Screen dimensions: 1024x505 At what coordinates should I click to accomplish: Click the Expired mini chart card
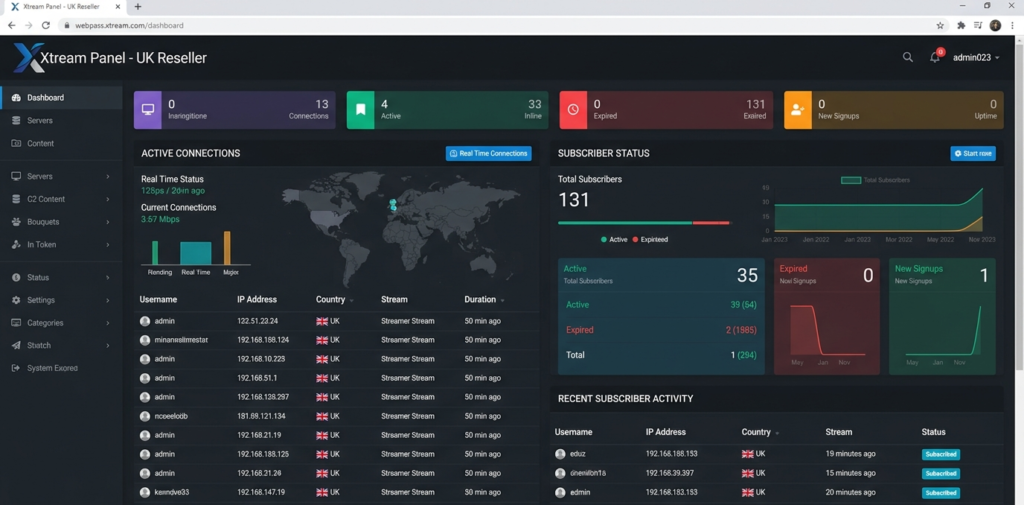click(827, 317)
